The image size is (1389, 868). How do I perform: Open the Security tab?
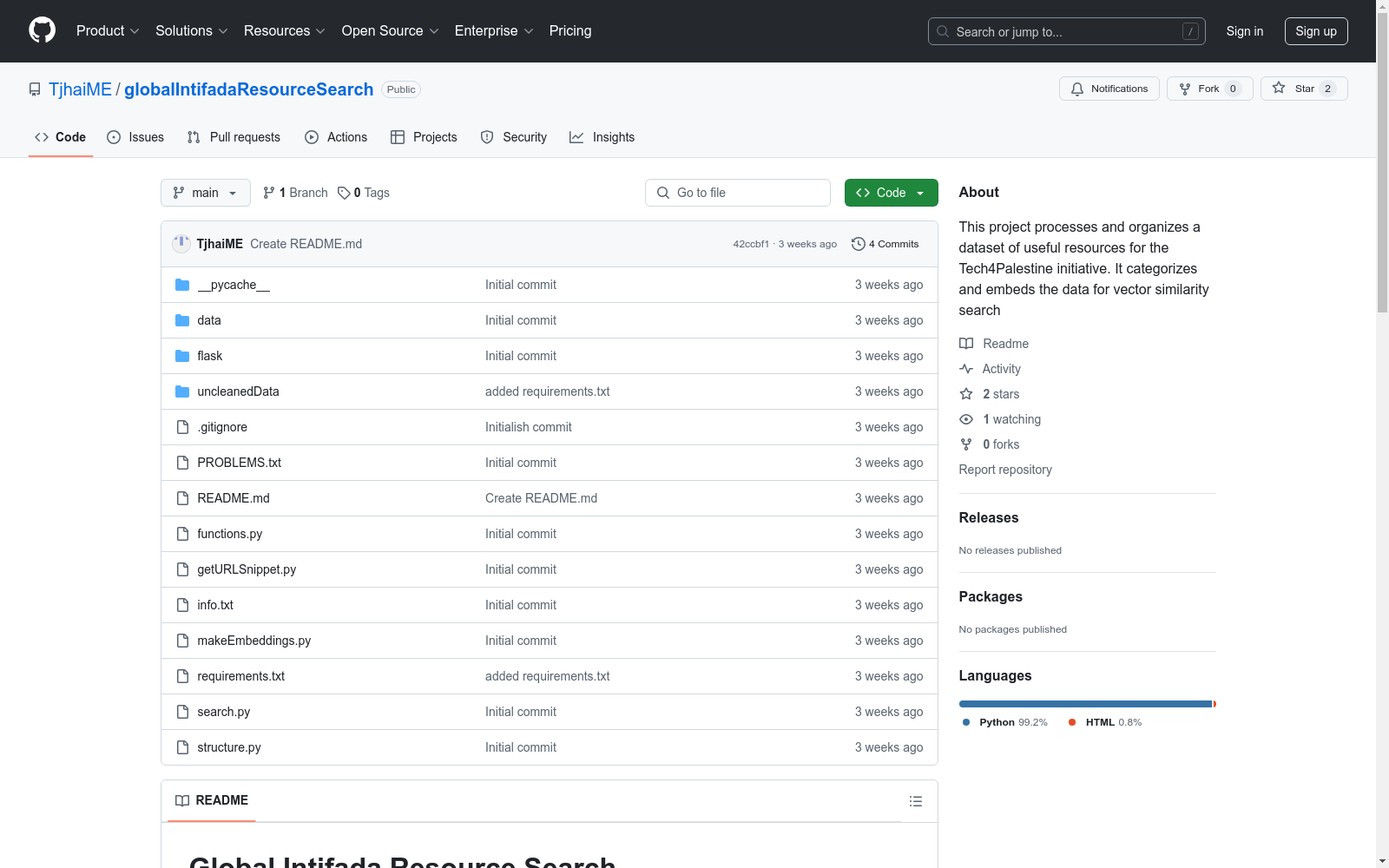coord(514,137)
